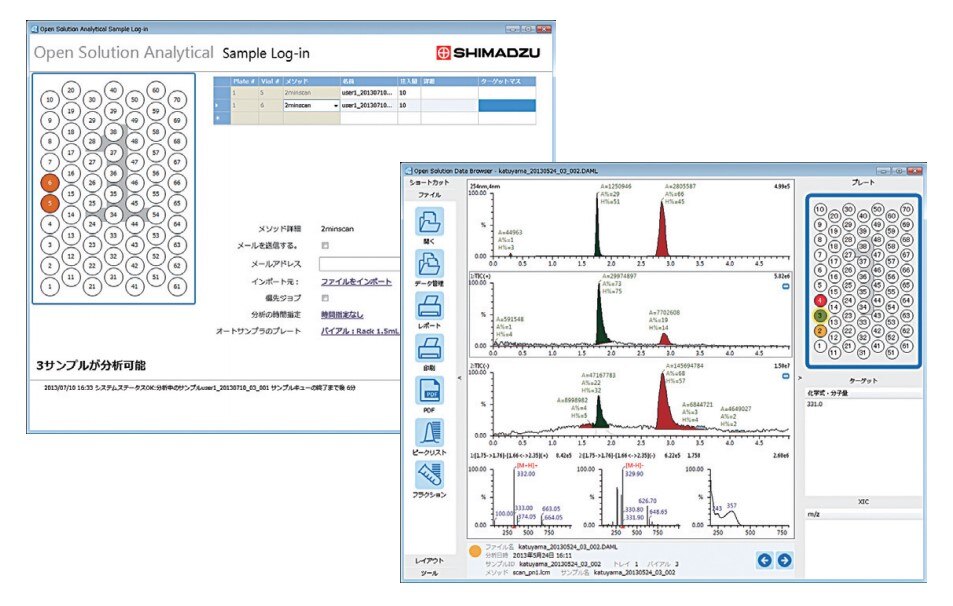Click the ファイルをインポート link
Screen dimensions: 953x606
(355, 281)
